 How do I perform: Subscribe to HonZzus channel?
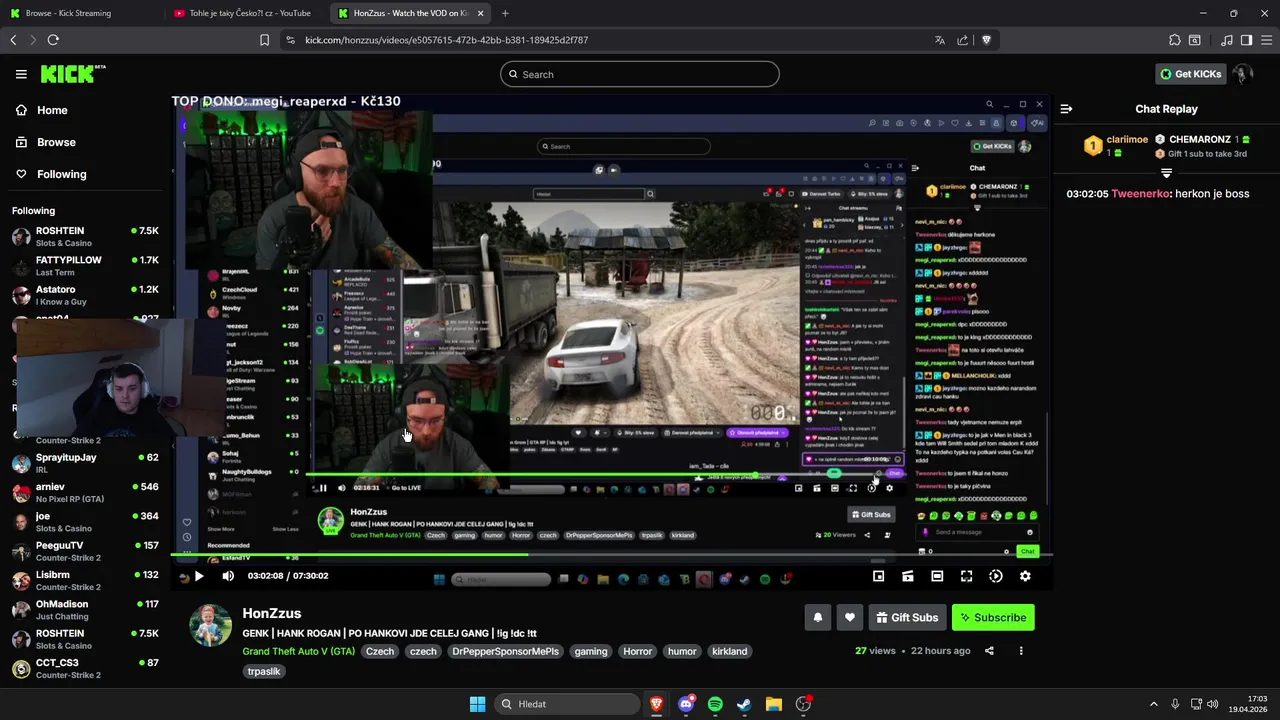pyautogui.click(x=993, y=618)
